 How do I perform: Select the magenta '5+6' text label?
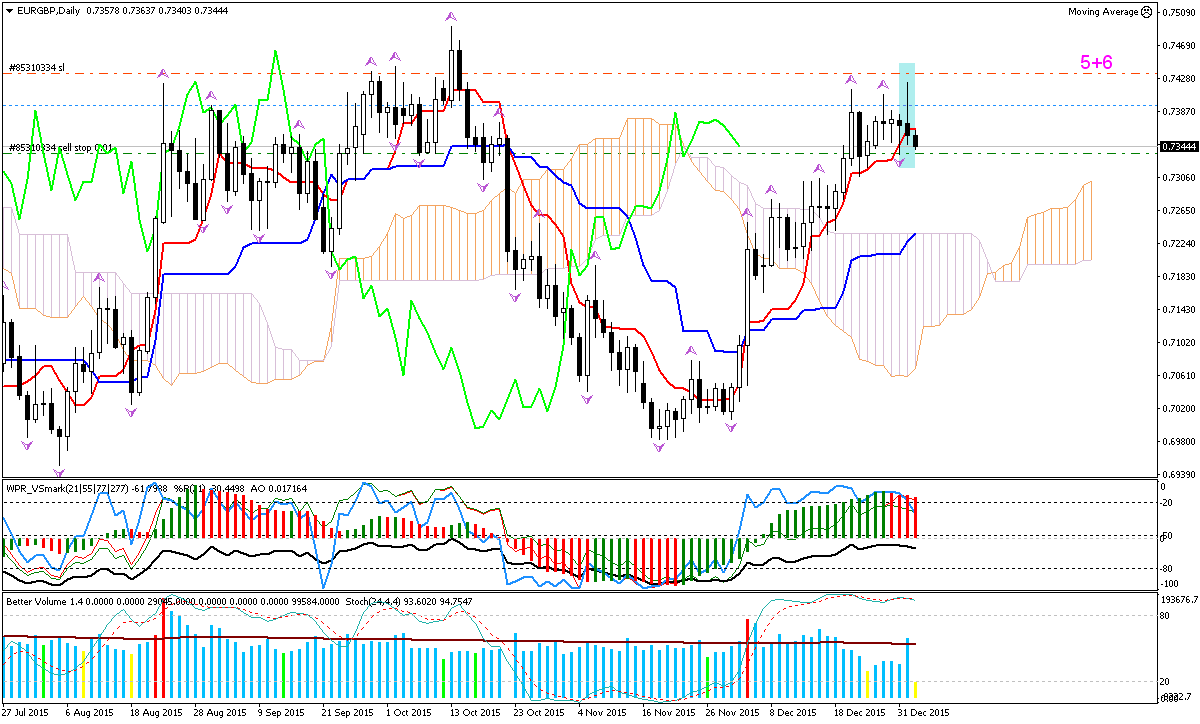click(1096, 62)
